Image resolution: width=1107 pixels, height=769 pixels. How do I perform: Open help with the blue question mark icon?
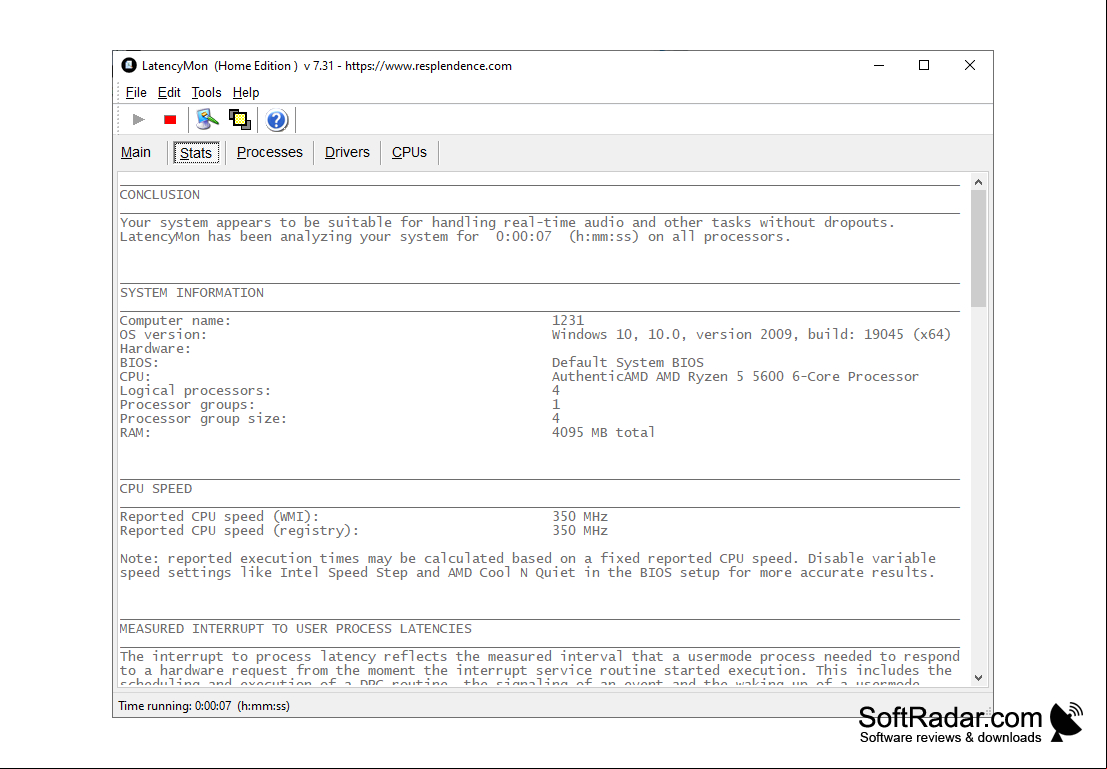tap(277, 120)
